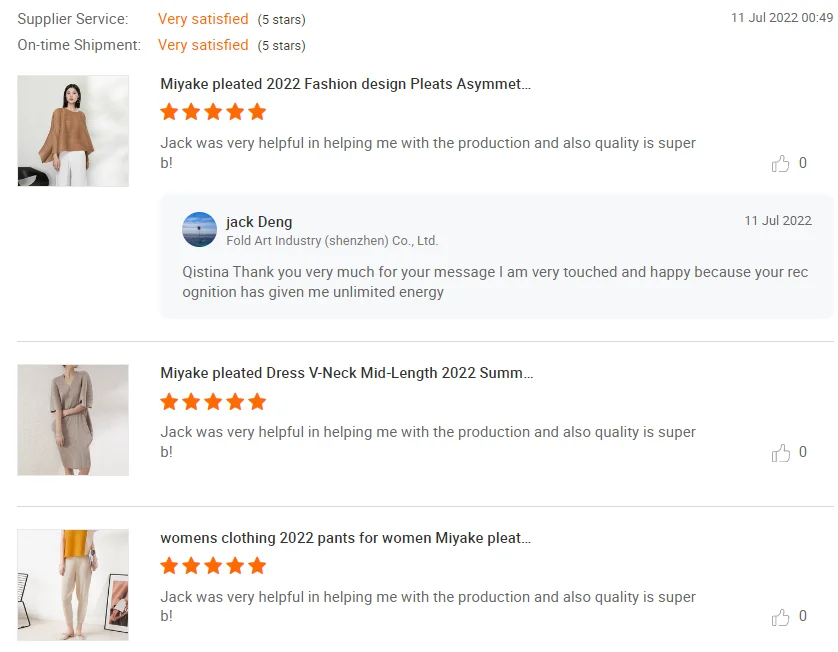Image resolution: width=838 pixels, height=652 pixels.
Task: Click the star rating under the dress review
Action: 213,402
